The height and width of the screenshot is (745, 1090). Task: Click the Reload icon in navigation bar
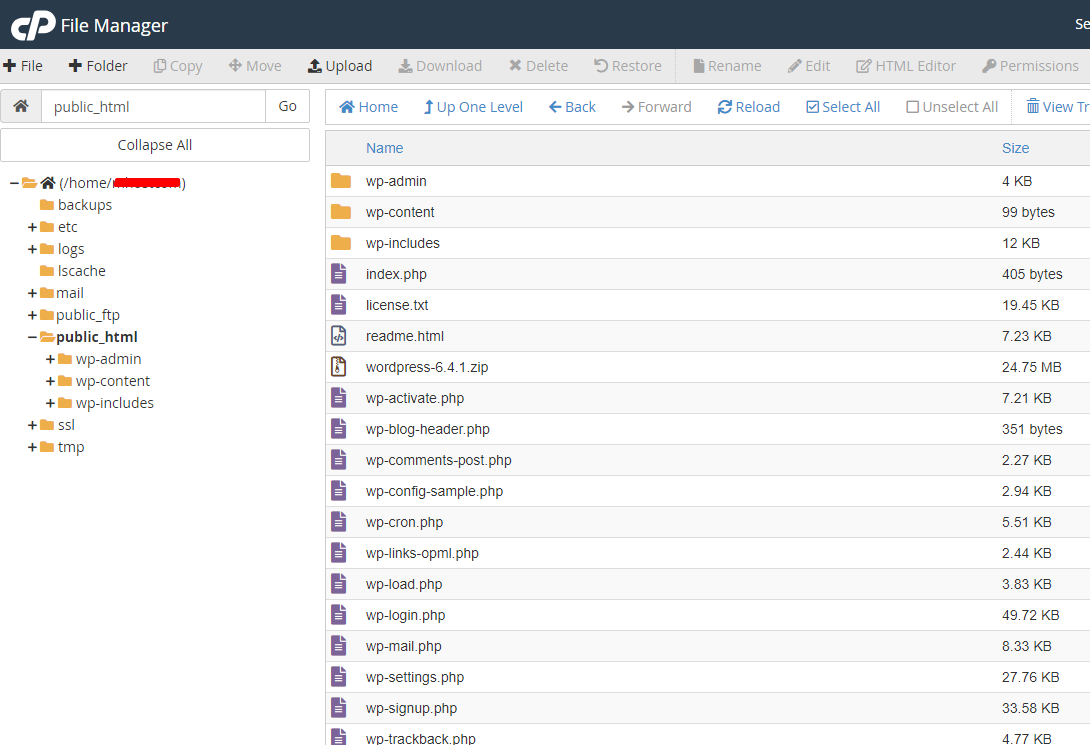tap(725, 107)
